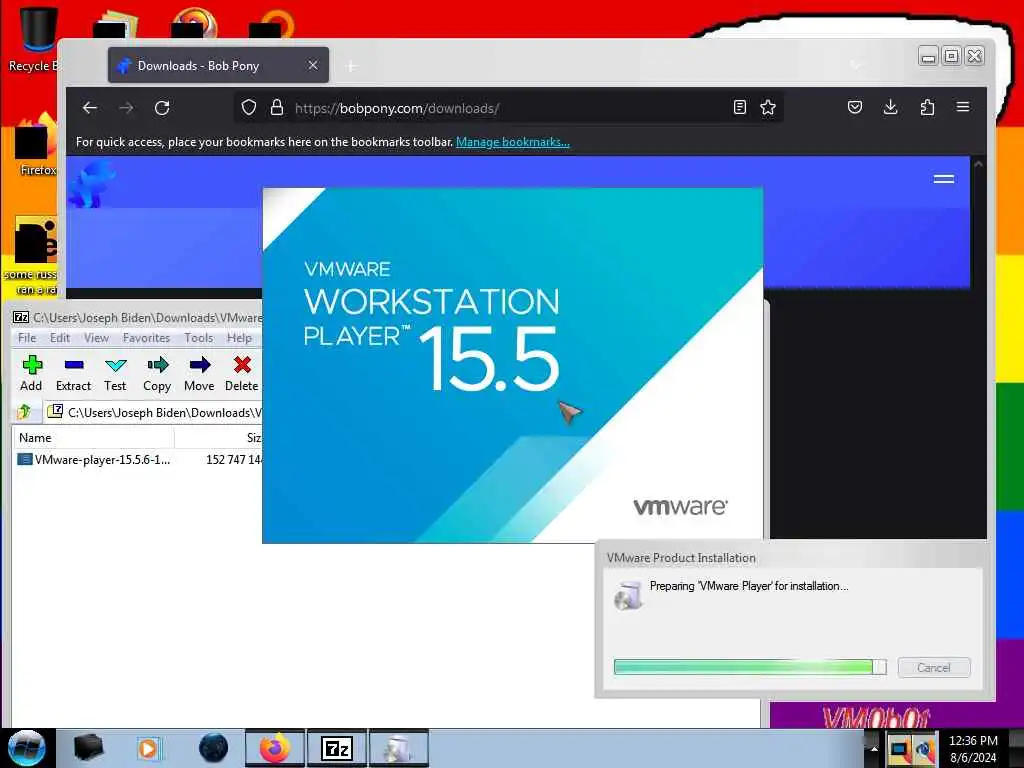Open the Windows Start orb
Screen dimensions: 1024x768
click(27, 748)
